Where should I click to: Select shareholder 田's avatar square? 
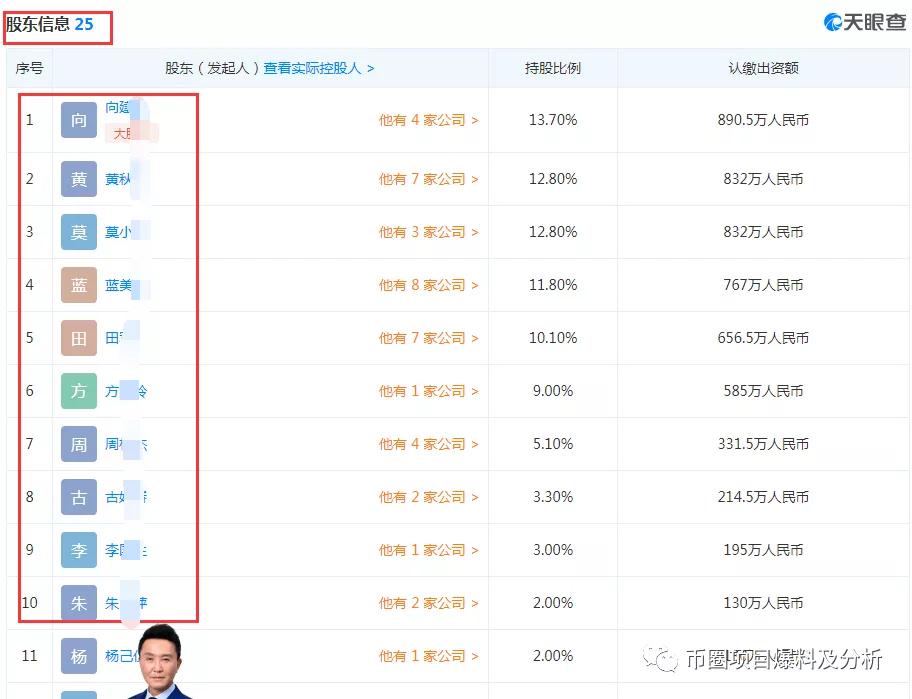tap(78, 338)
